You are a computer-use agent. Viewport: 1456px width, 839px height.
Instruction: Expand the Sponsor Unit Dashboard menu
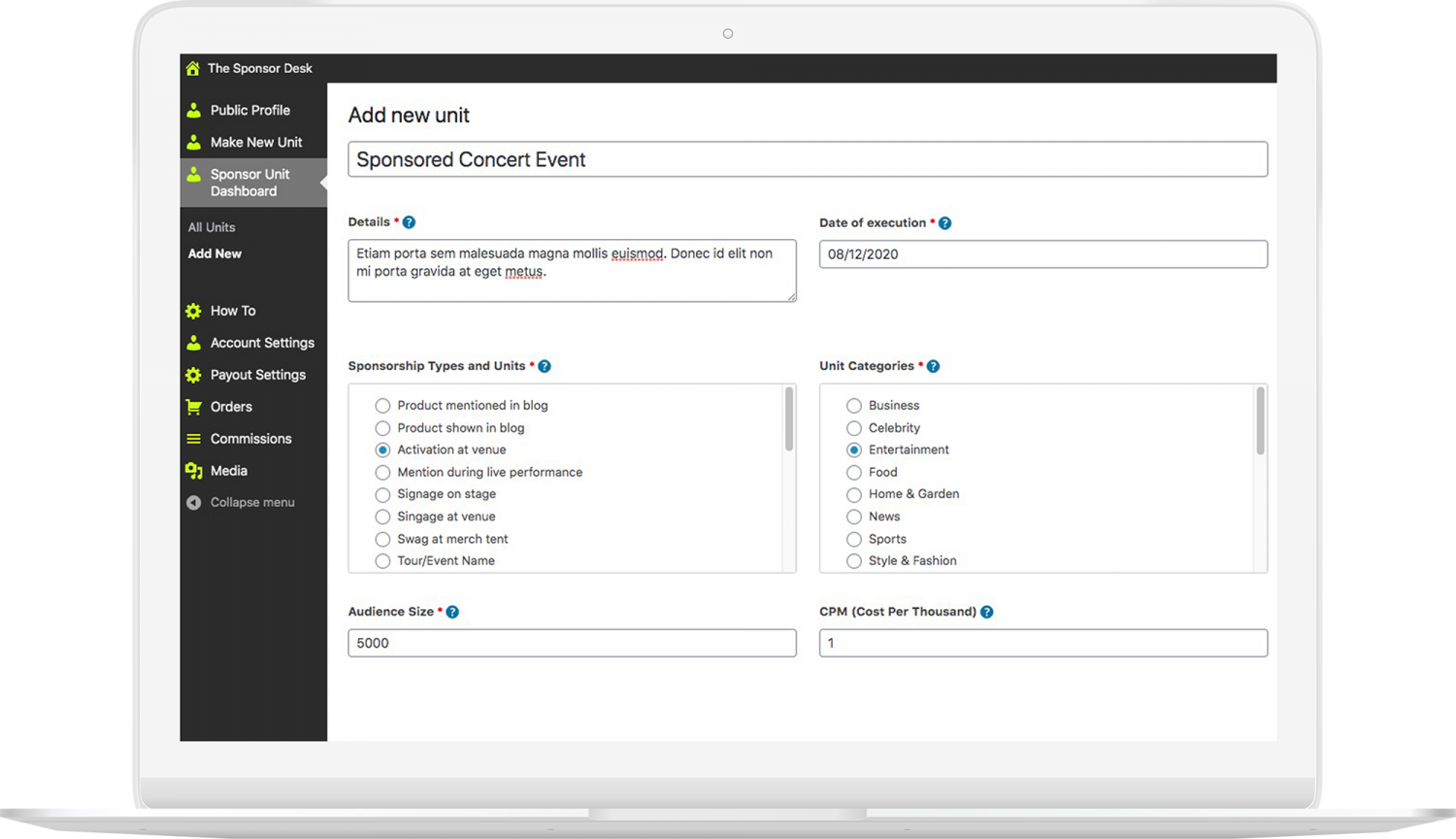click(x=249, y=183)
